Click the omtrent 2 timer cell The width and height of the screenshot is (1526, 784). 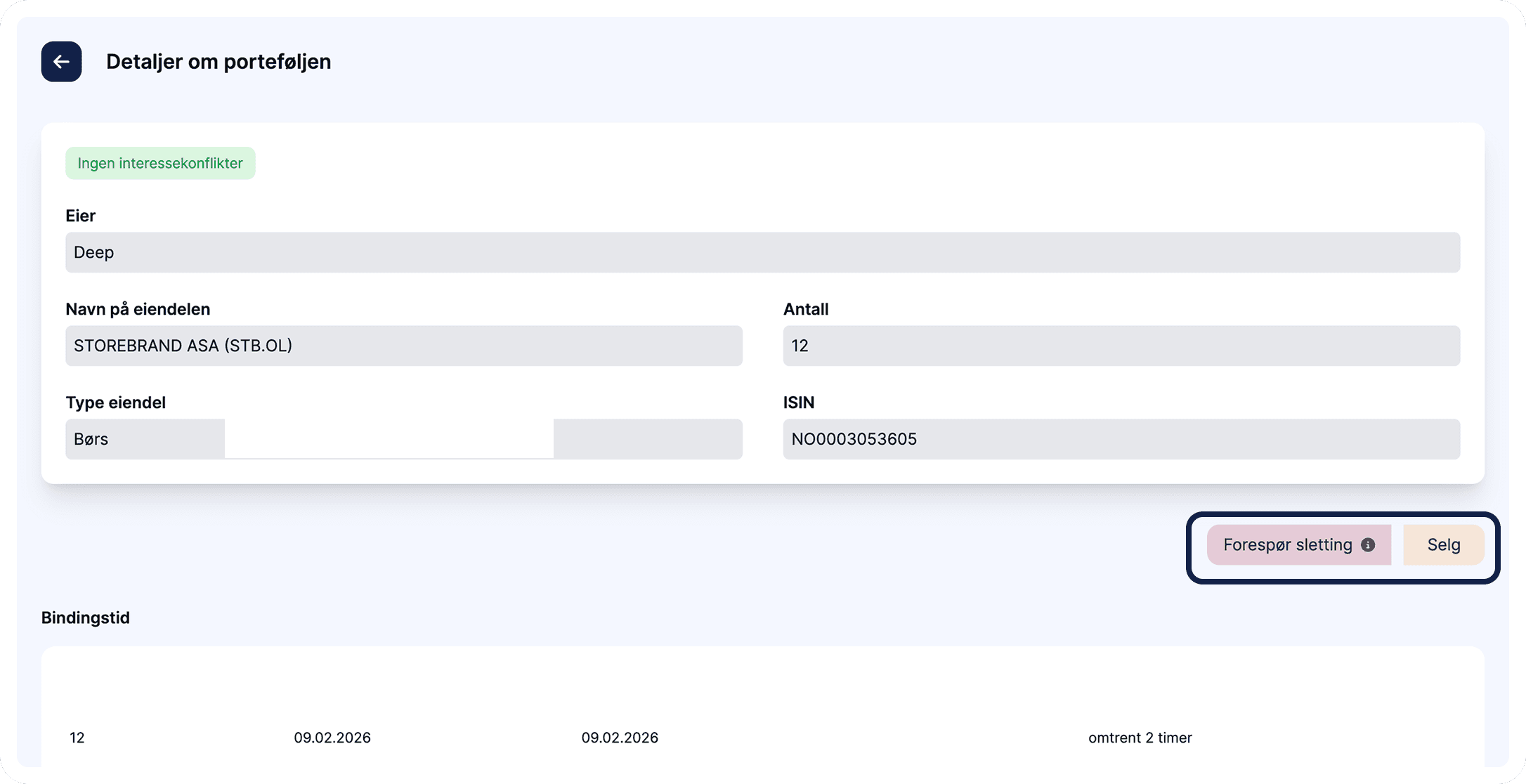[x=1140, y=738]
